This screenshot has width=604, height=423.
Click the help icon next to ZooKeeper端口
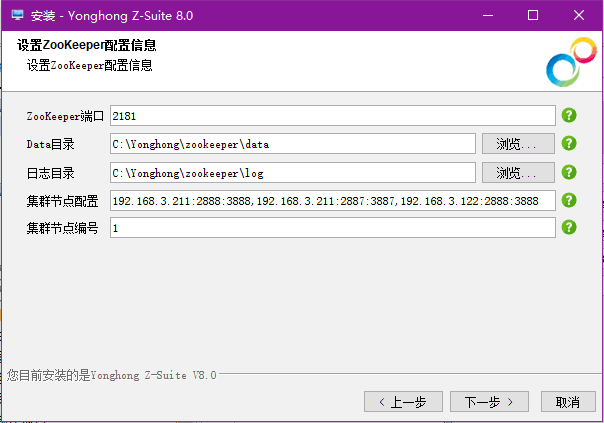[x=569, y=115]
